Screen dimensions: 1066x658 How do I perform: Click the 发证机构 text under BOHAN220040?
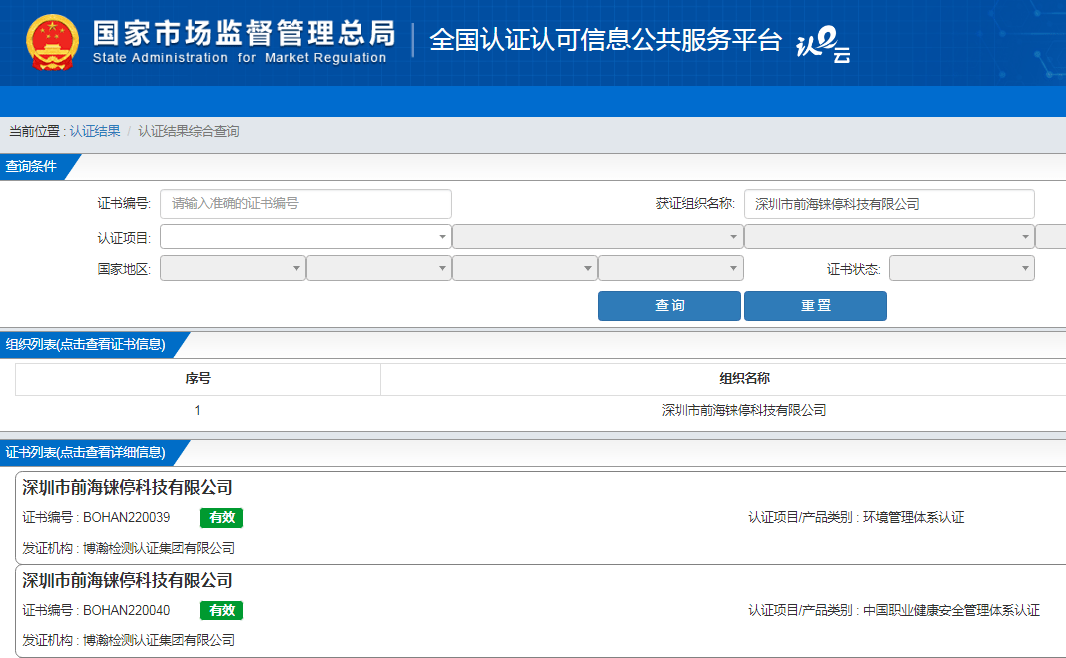click(x=128, y=640)
